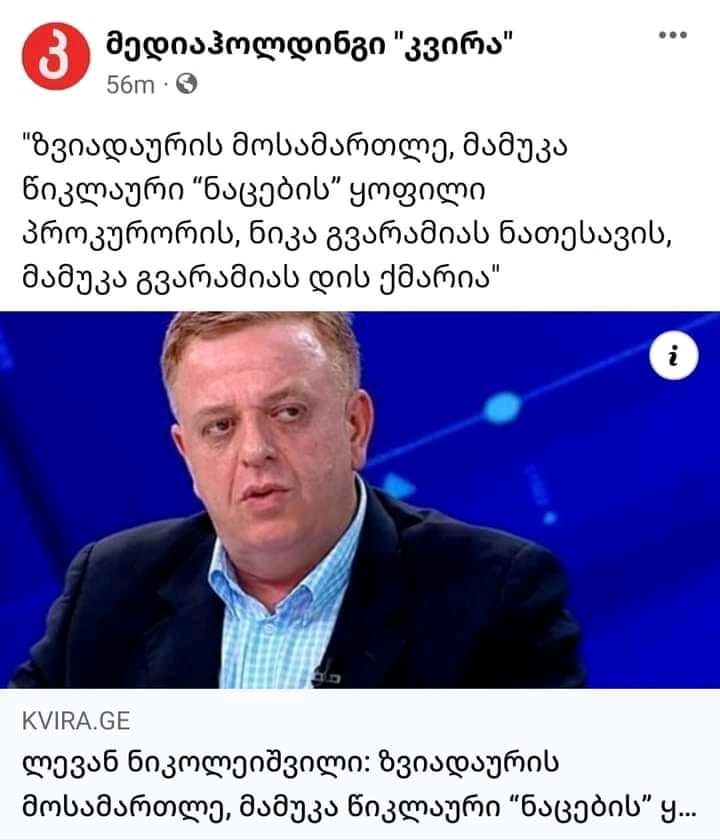Click post text line starting წიკლაური
The height and width of the screenshot is (840, 720).
click(253, 191)
